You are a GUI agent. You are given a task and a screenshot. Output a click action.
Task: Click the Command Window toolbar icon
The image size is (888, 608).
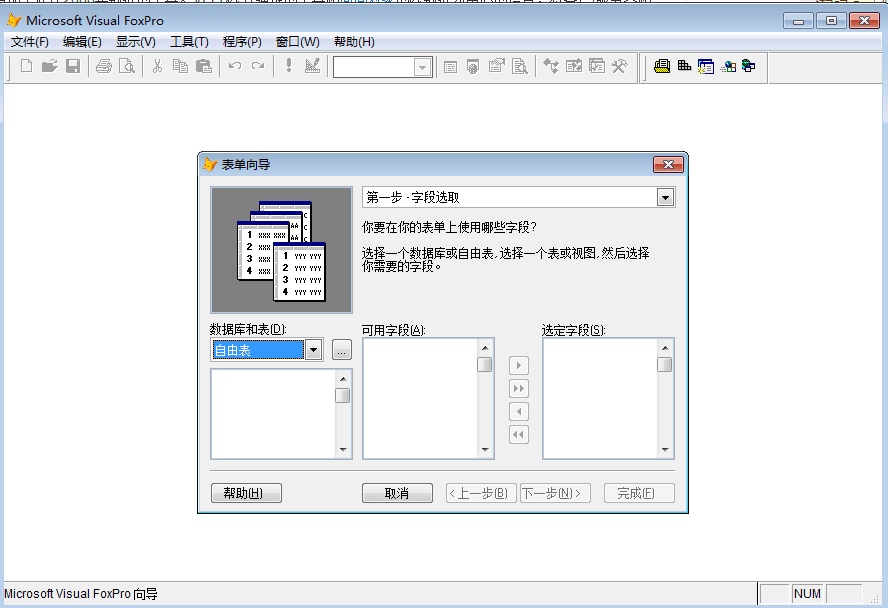pos(450,67)
